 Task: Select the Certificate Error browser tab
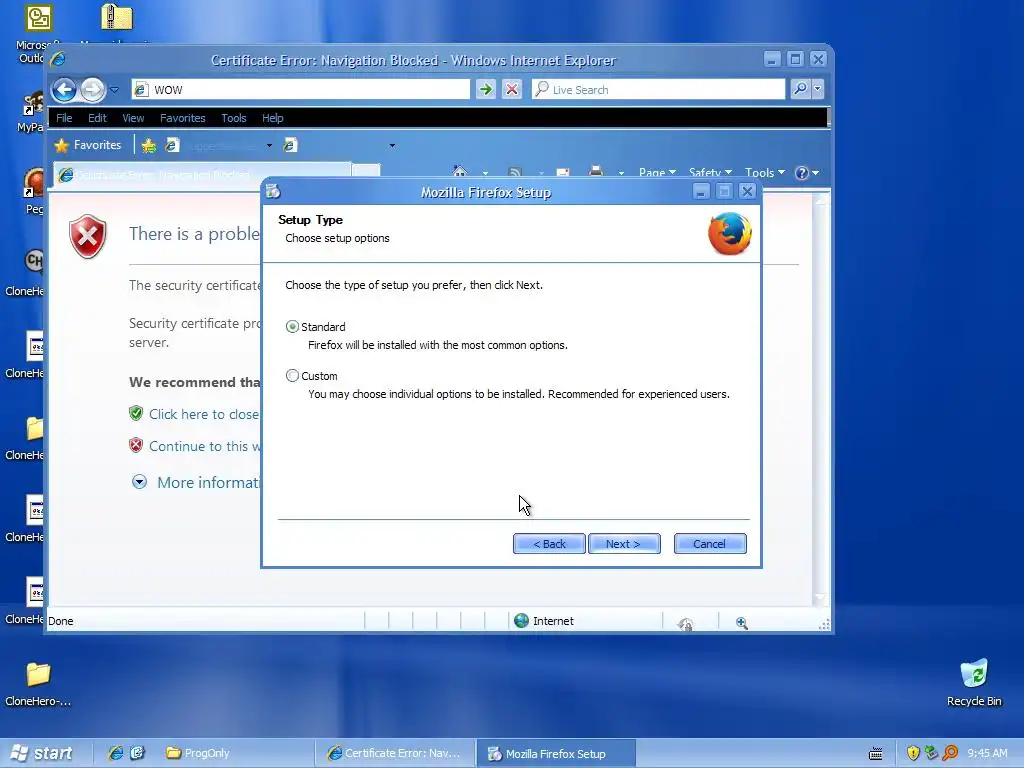(x=202, y=174)
